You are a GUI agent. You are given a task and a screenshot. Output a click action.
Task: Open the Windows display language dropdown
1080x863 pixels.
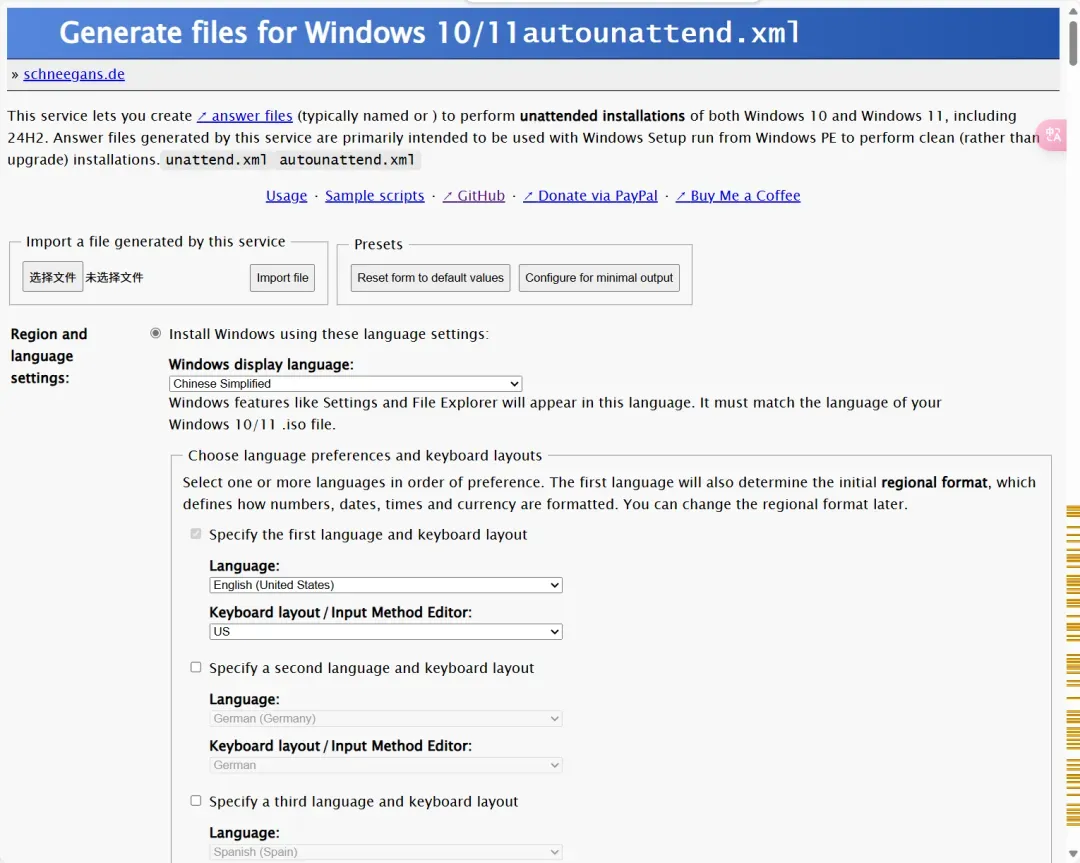(345, 384)
